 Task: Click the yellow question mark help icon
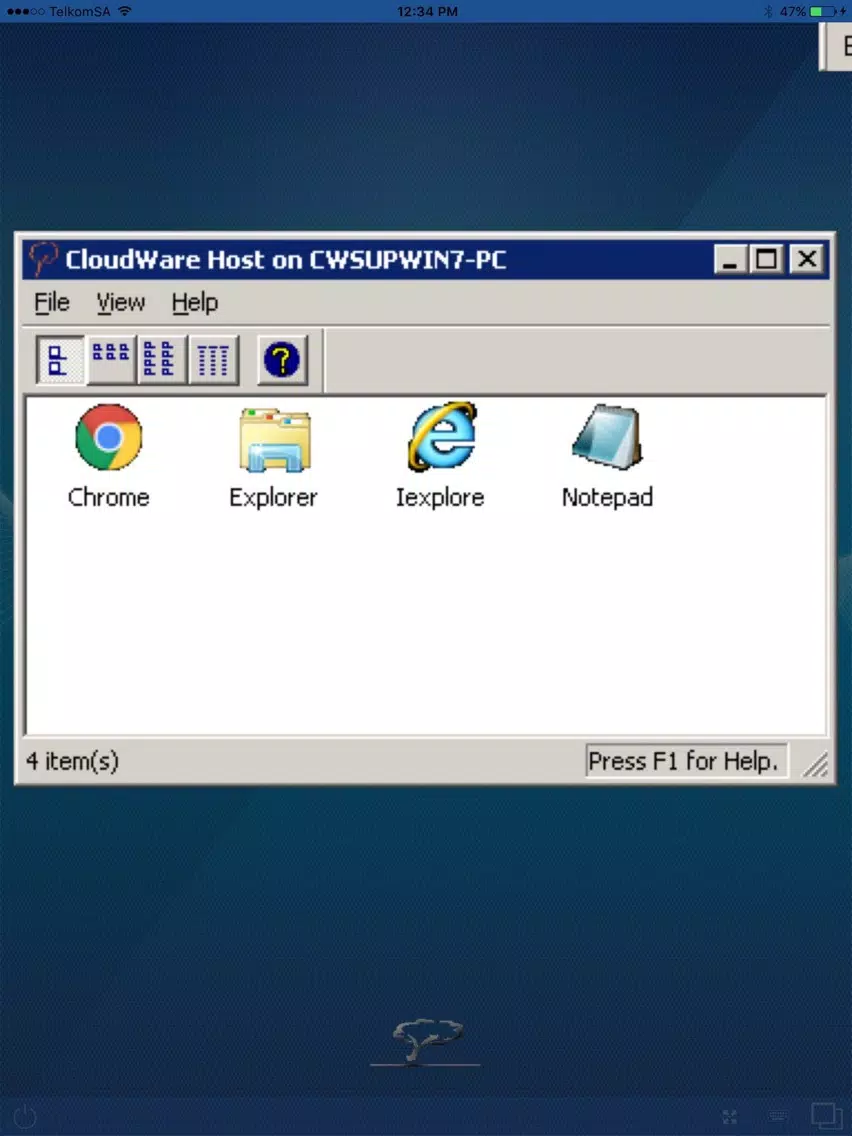pos(282,360)
